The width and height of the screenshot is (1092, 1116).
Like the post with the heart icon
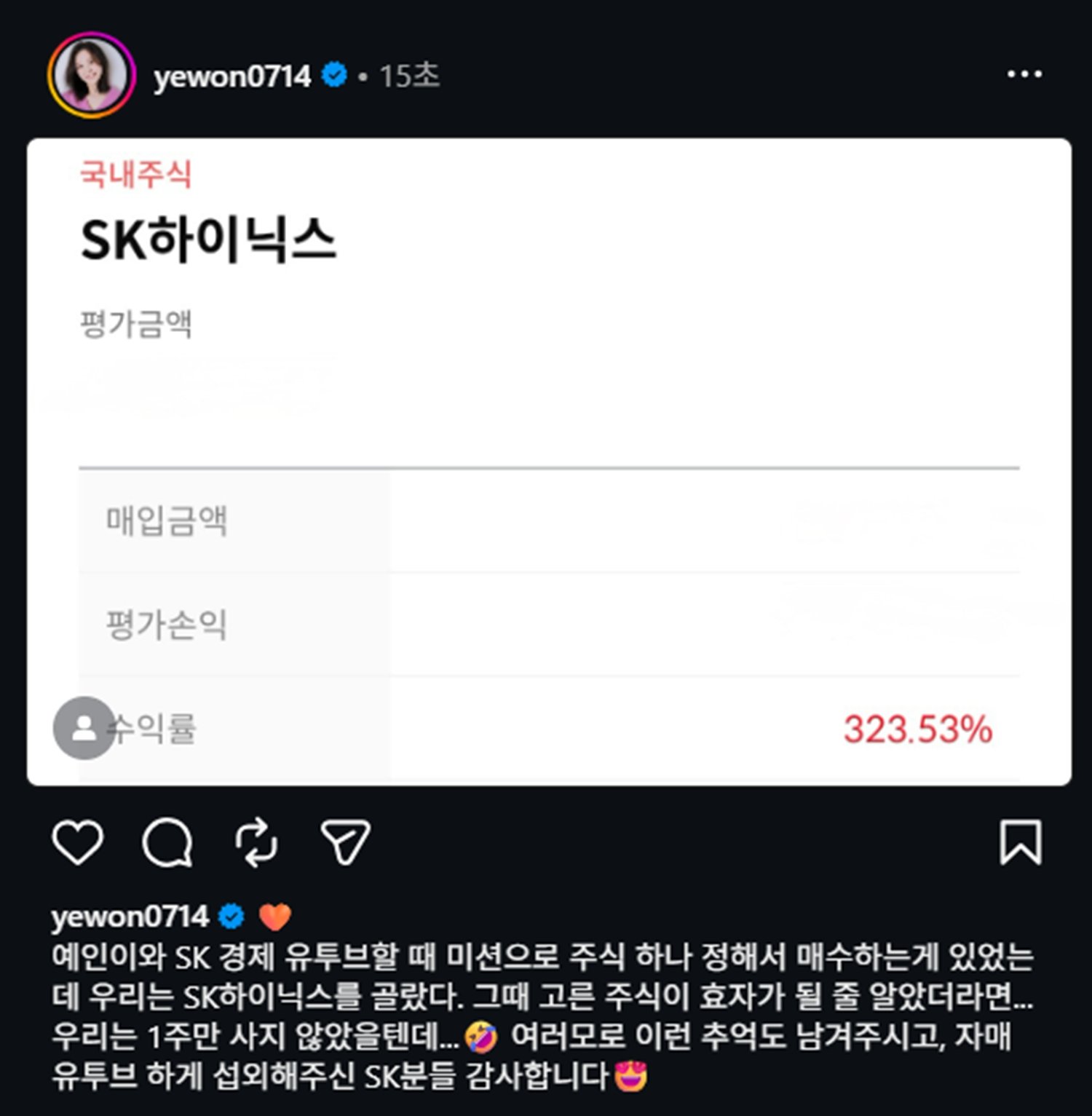(x=77, y=842)
